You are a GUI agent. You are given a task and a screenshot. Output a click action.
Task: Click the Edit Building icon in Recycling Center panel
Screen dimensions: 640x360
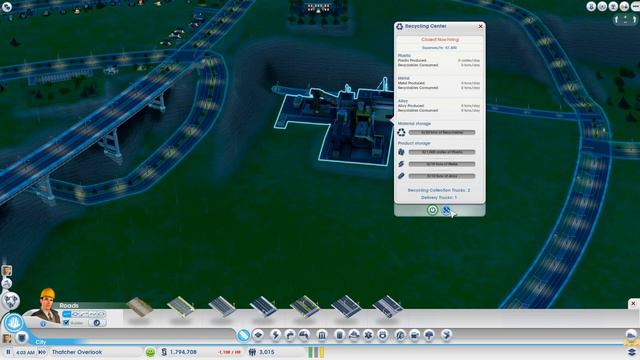[x=446, y=210]
